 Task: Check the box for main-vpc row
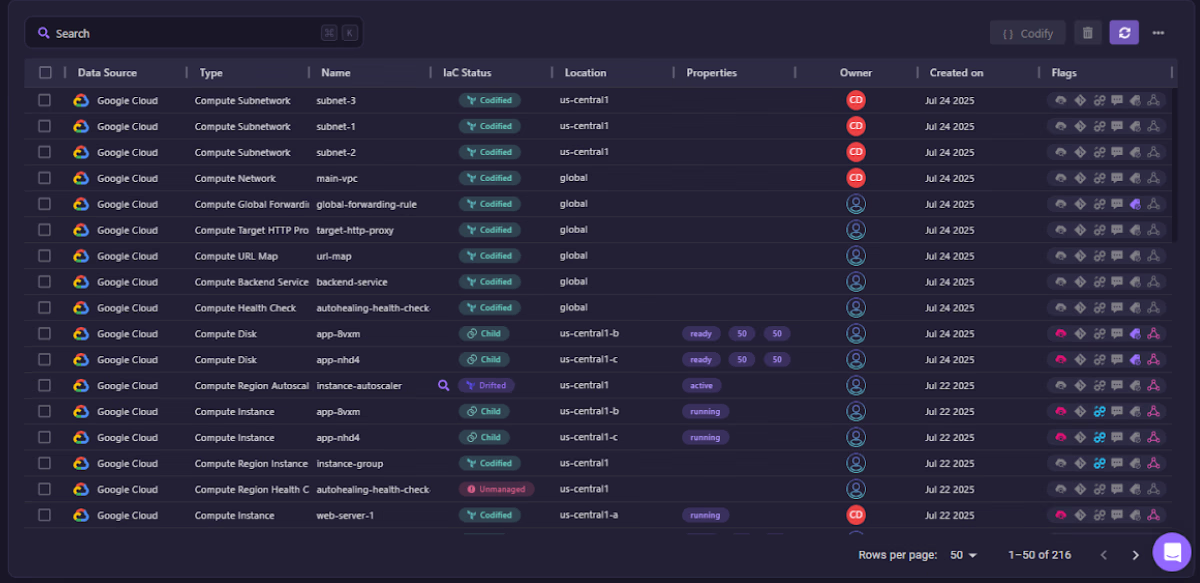point(44,178)
